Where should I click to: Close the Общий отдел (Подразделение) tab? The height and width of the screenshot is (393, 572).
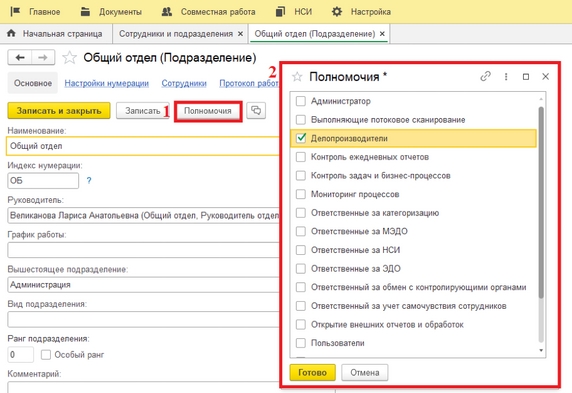tap(382, 34)
